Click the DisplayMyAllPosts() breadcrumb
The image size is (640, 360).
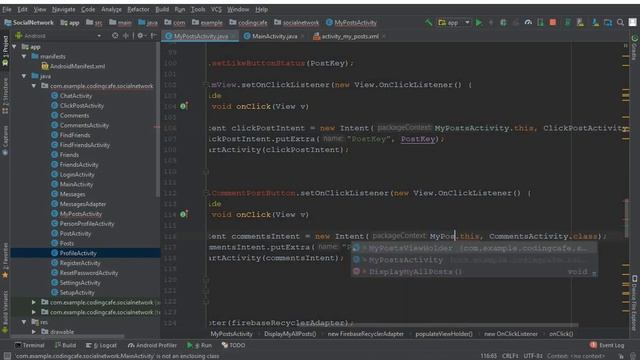(290, 334)
